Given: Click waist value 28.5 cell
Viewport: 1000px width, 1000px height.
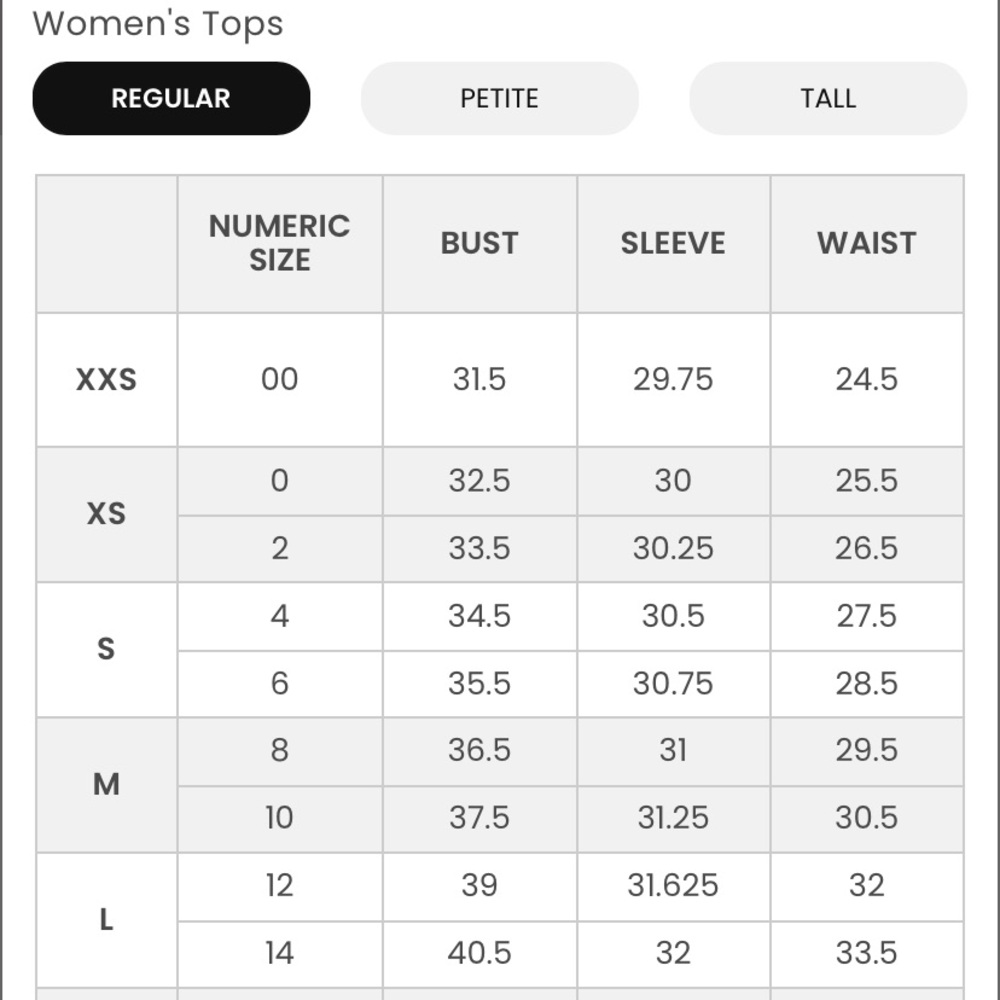Looking at the screenshot, I should tap(867, 684).
